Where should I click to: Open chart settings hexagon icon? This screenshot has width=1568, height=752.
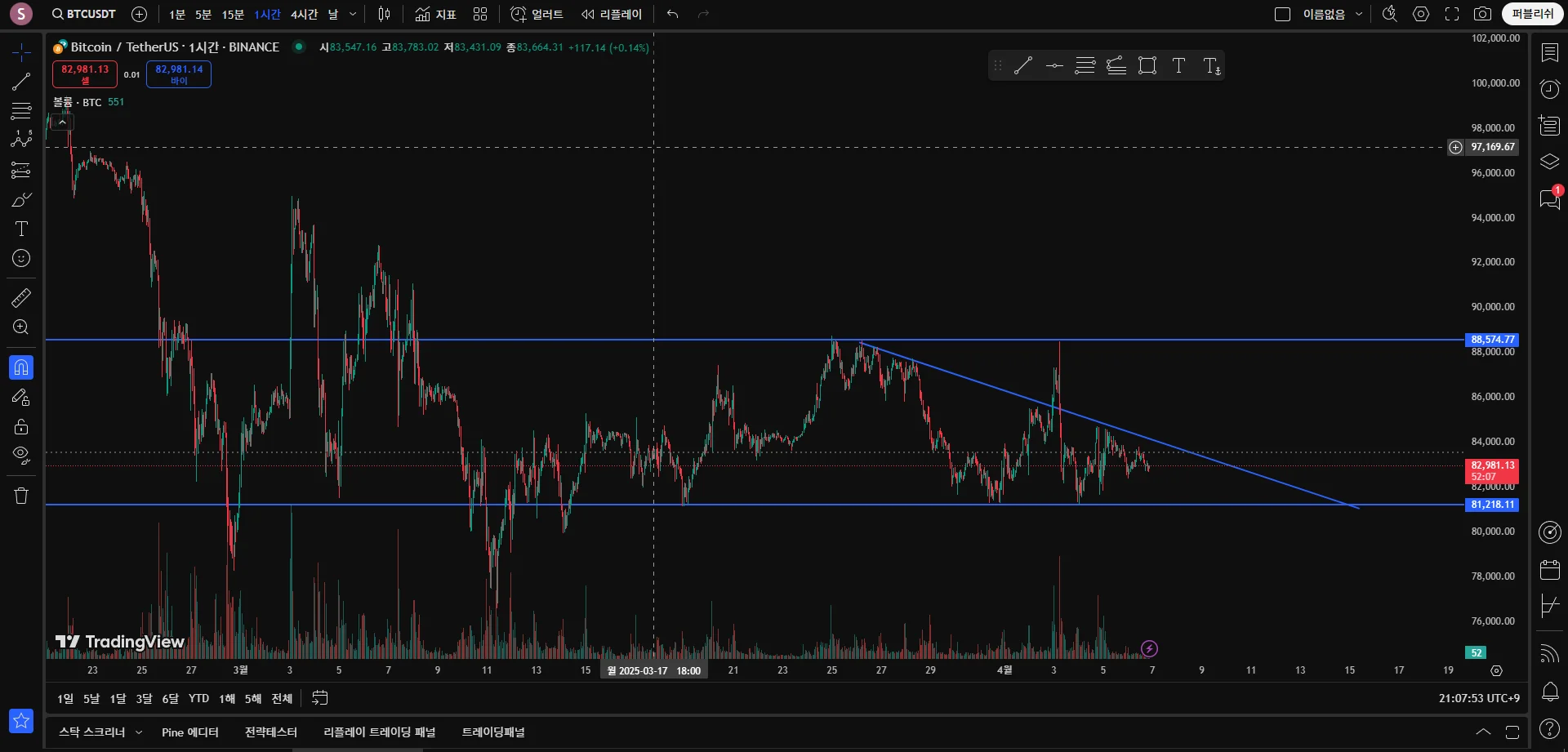[1421, 14]
